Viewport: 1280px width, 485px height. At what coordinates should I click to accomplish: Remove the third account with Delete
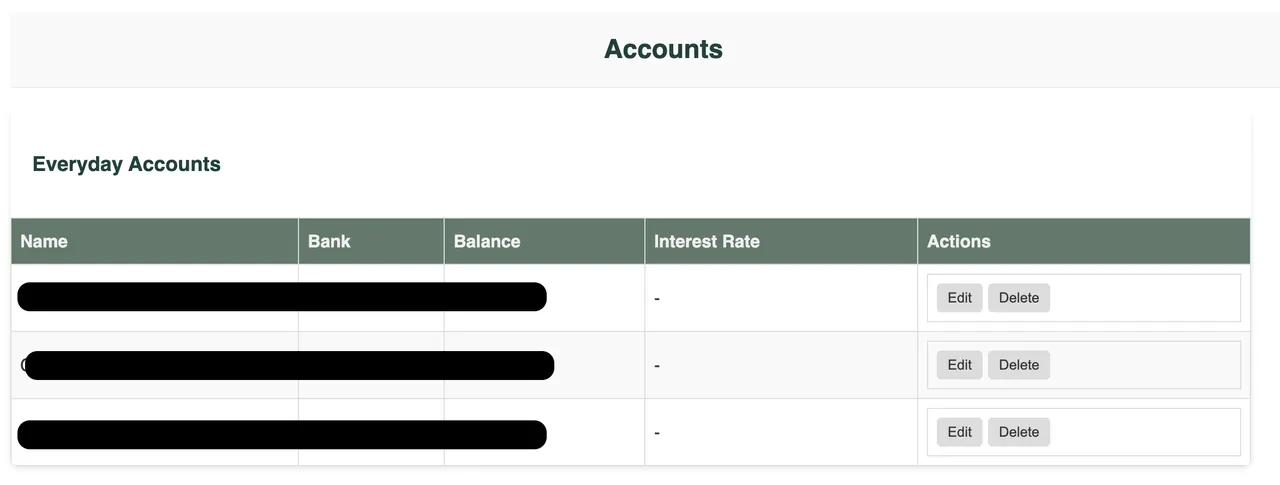coord(1019,432)
